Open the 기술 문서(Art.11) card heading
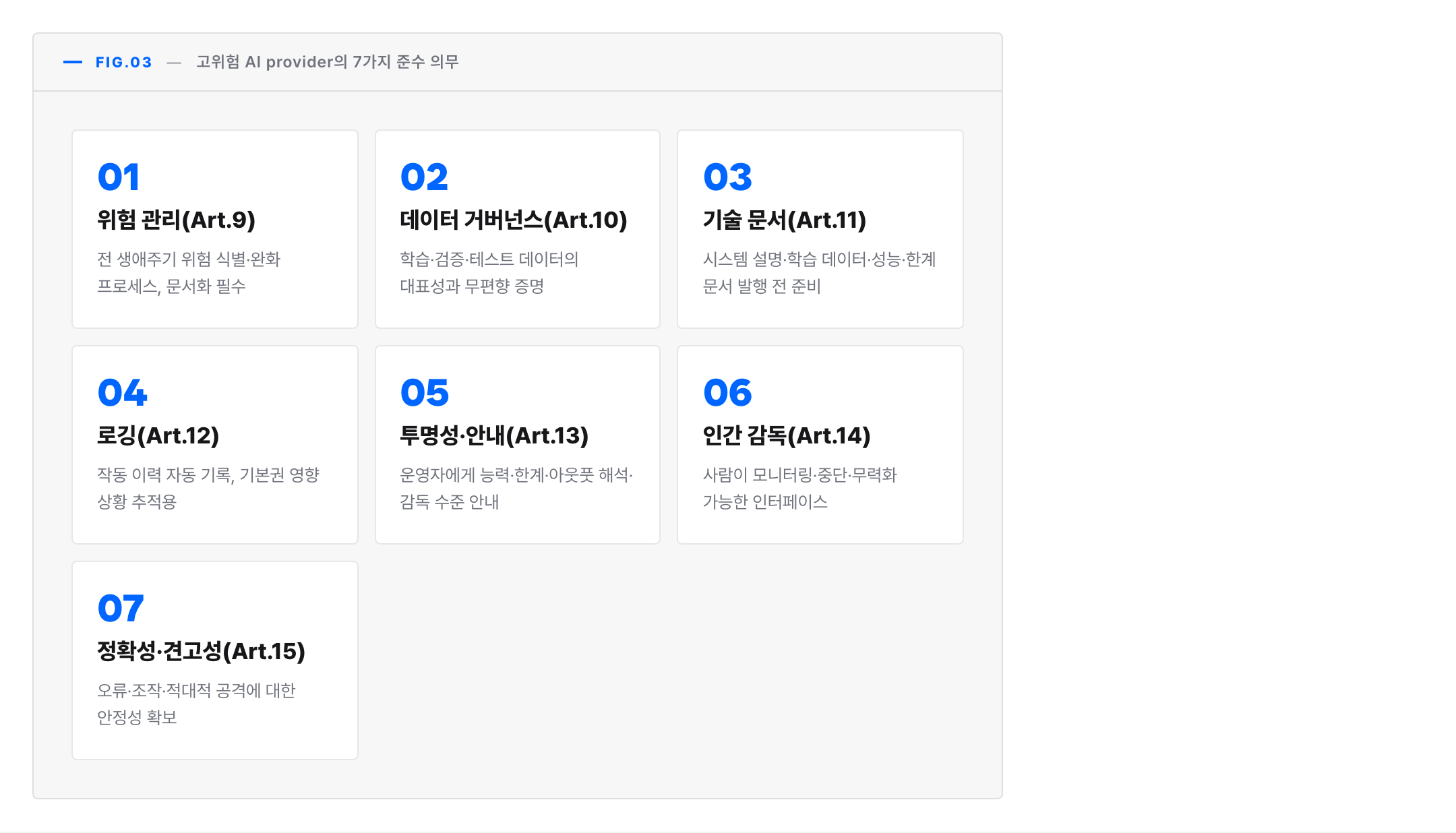Viewport: 1456px width, 833px height. 785,220
